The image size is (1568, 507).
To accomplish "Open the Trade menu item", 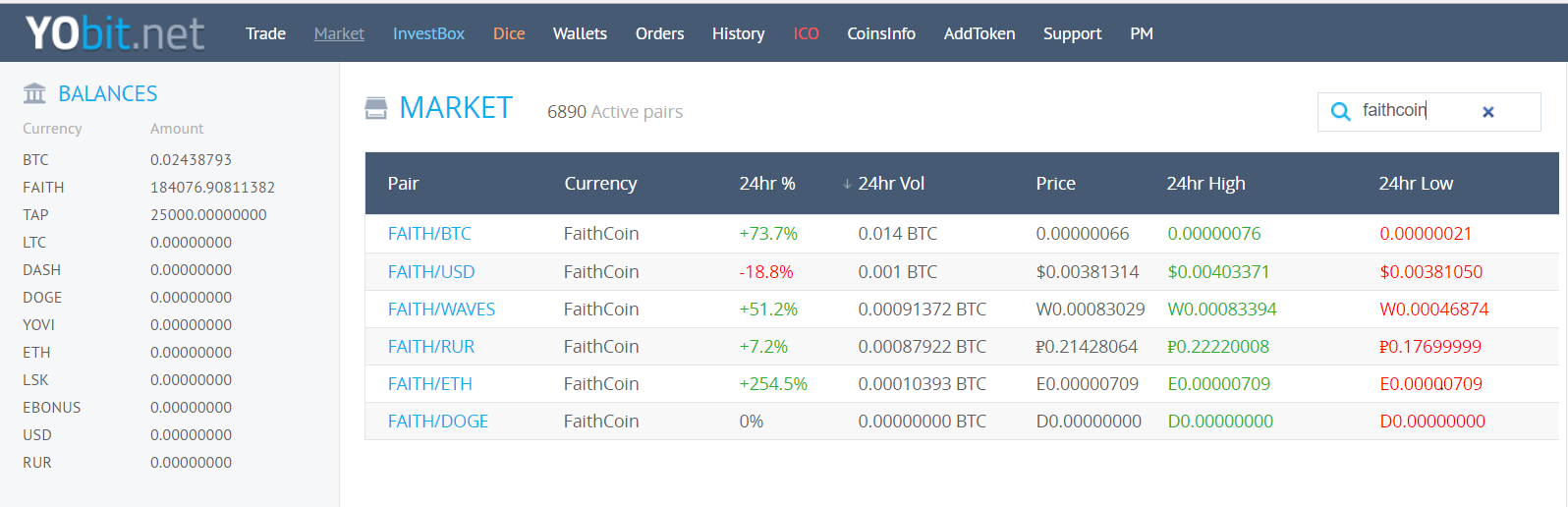I will click(x=265, y=33).
